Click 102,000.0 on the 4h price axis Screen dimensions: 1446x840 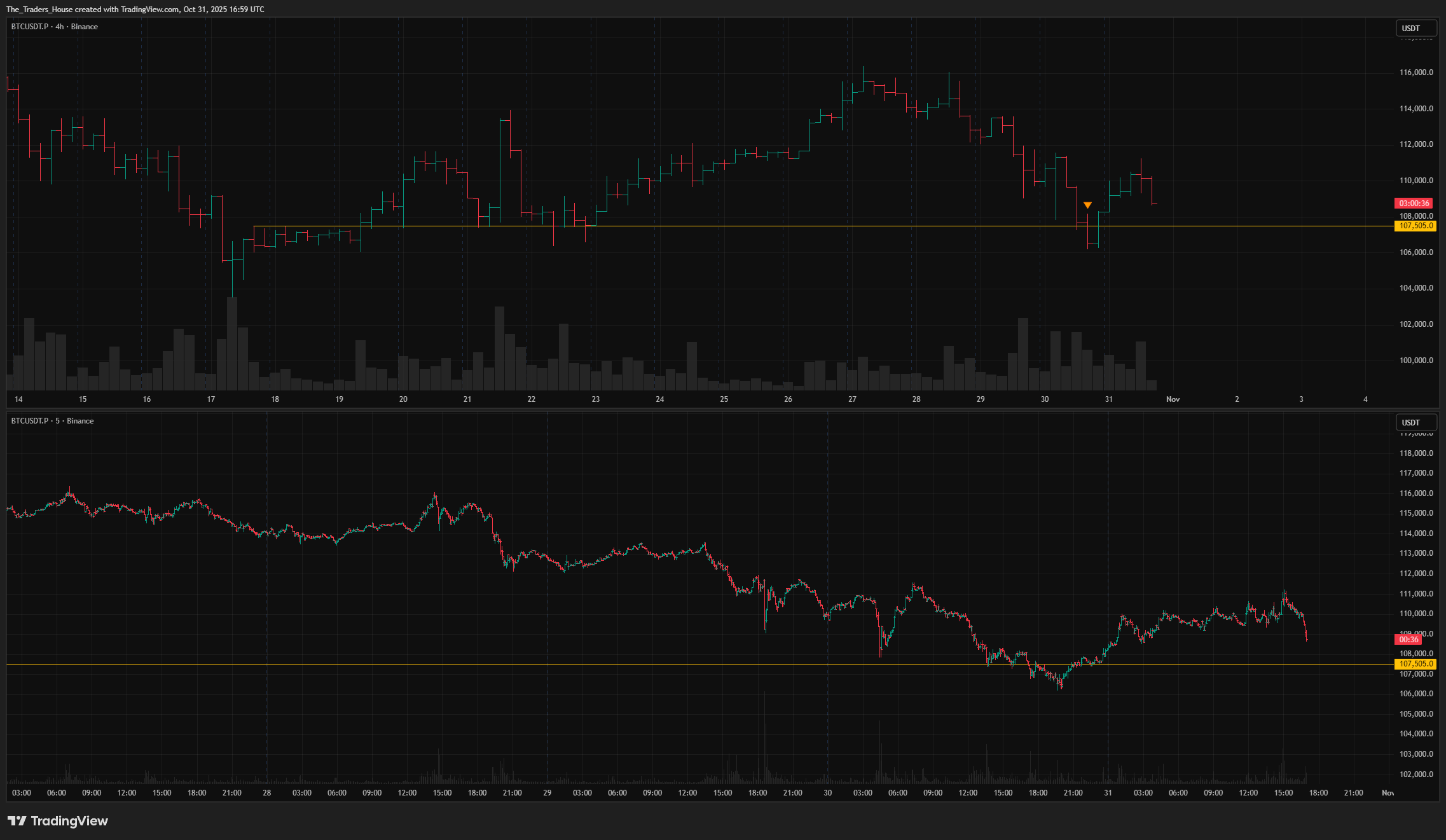(x=1416, y=324)
